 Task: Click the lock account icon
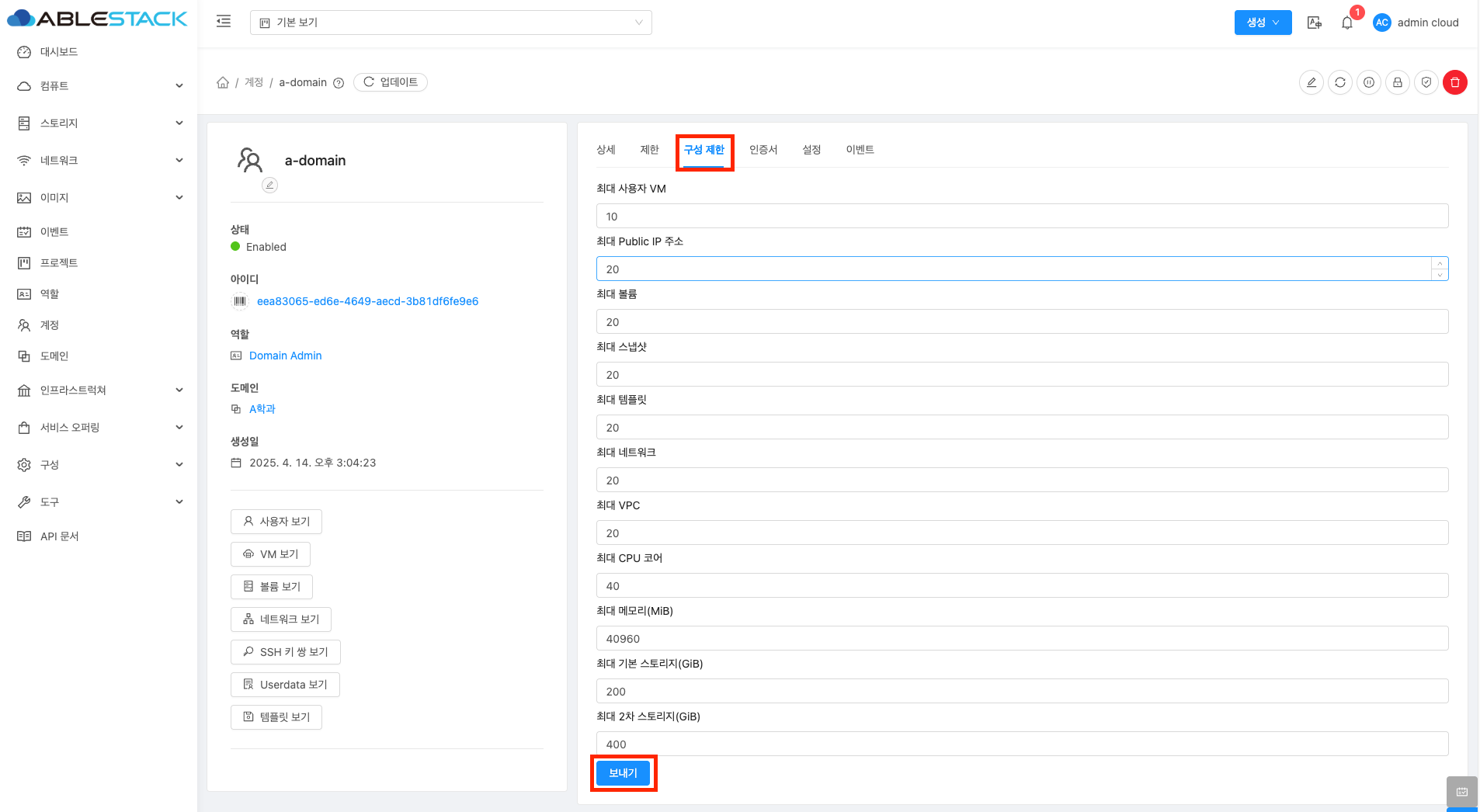click(1398, 82)
